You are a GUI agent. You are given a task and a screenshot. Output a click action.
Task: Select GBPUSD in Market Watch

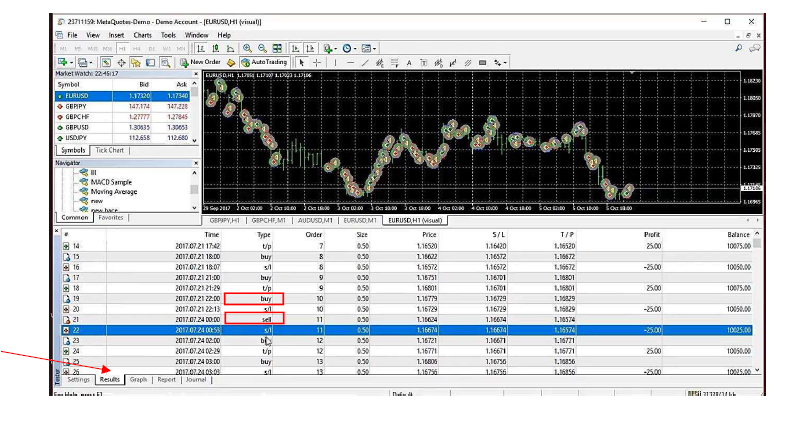point(123,127)
